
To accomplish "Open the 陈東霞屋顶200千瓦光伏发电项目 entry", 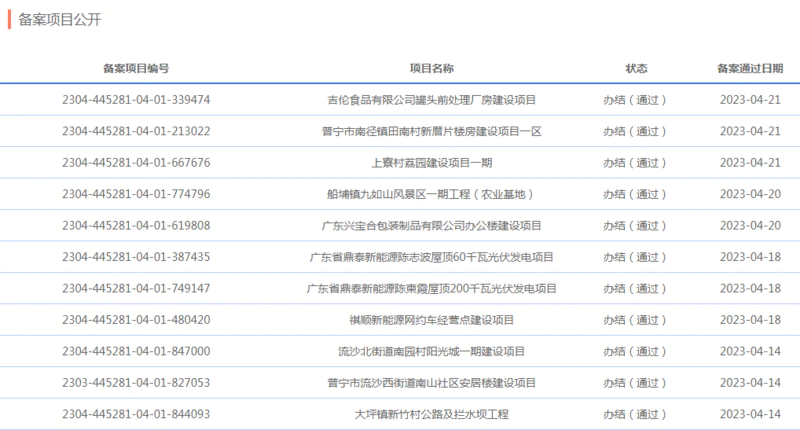I will (431, 289).
